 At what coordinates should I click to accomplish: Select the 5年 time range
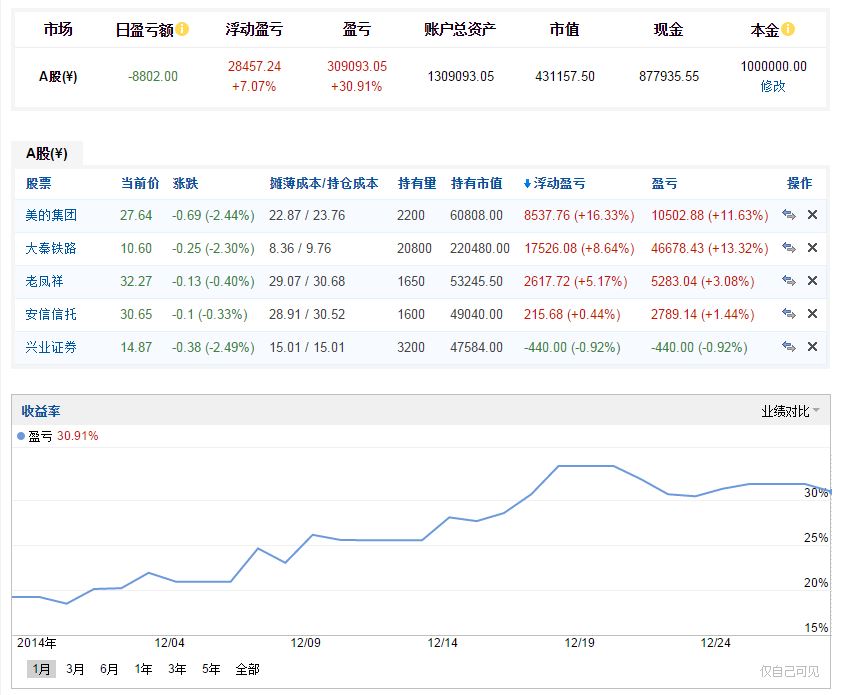tap(211, 669)
